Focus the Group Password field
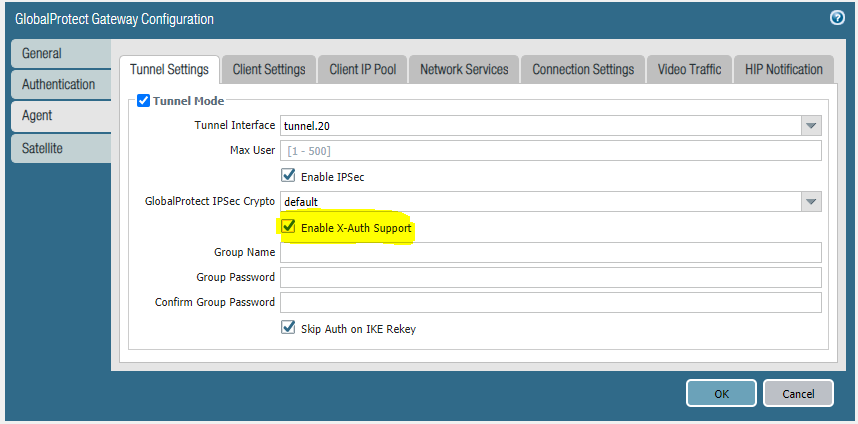 point(550,277)
